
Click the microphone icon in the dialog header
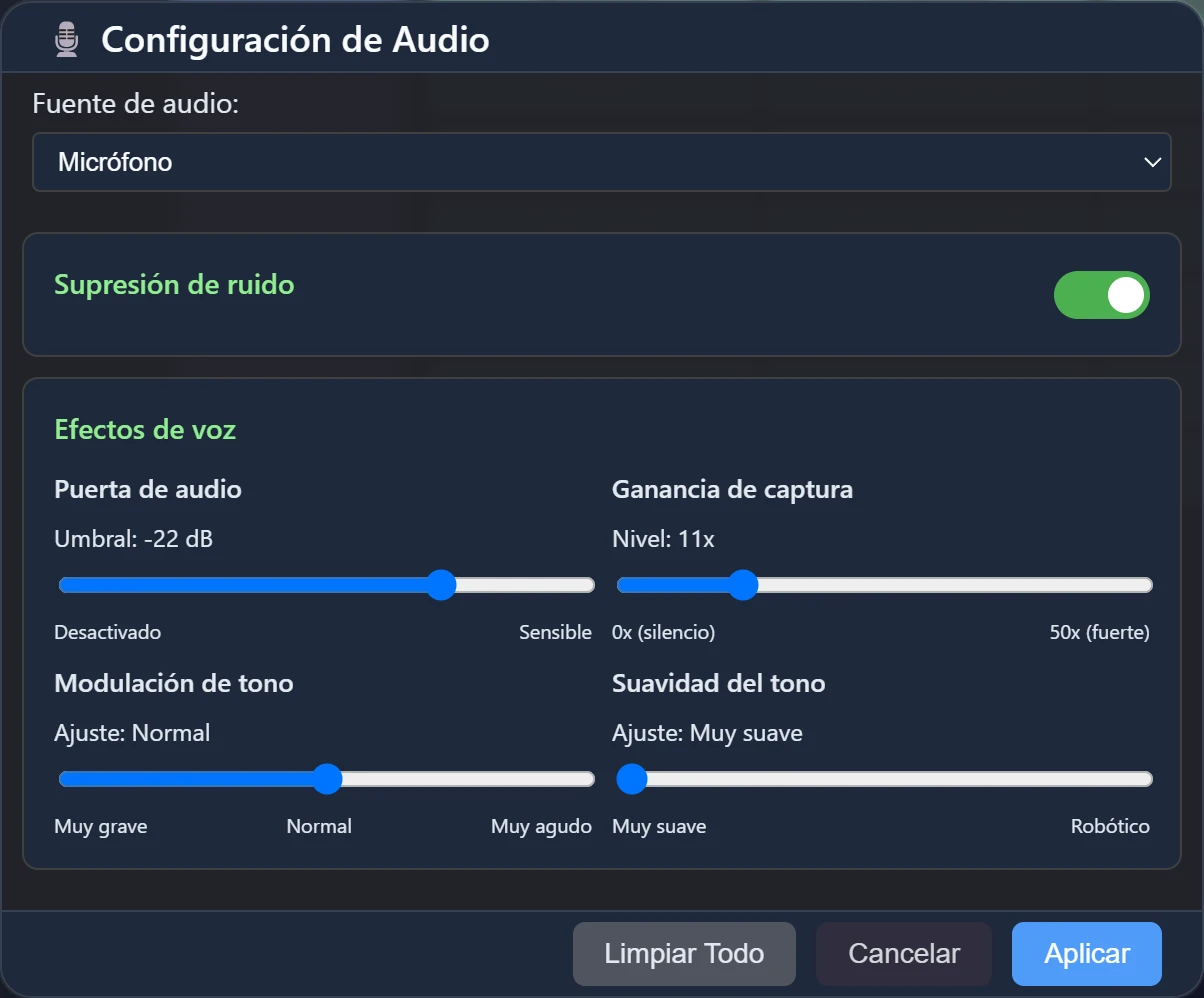66,41
